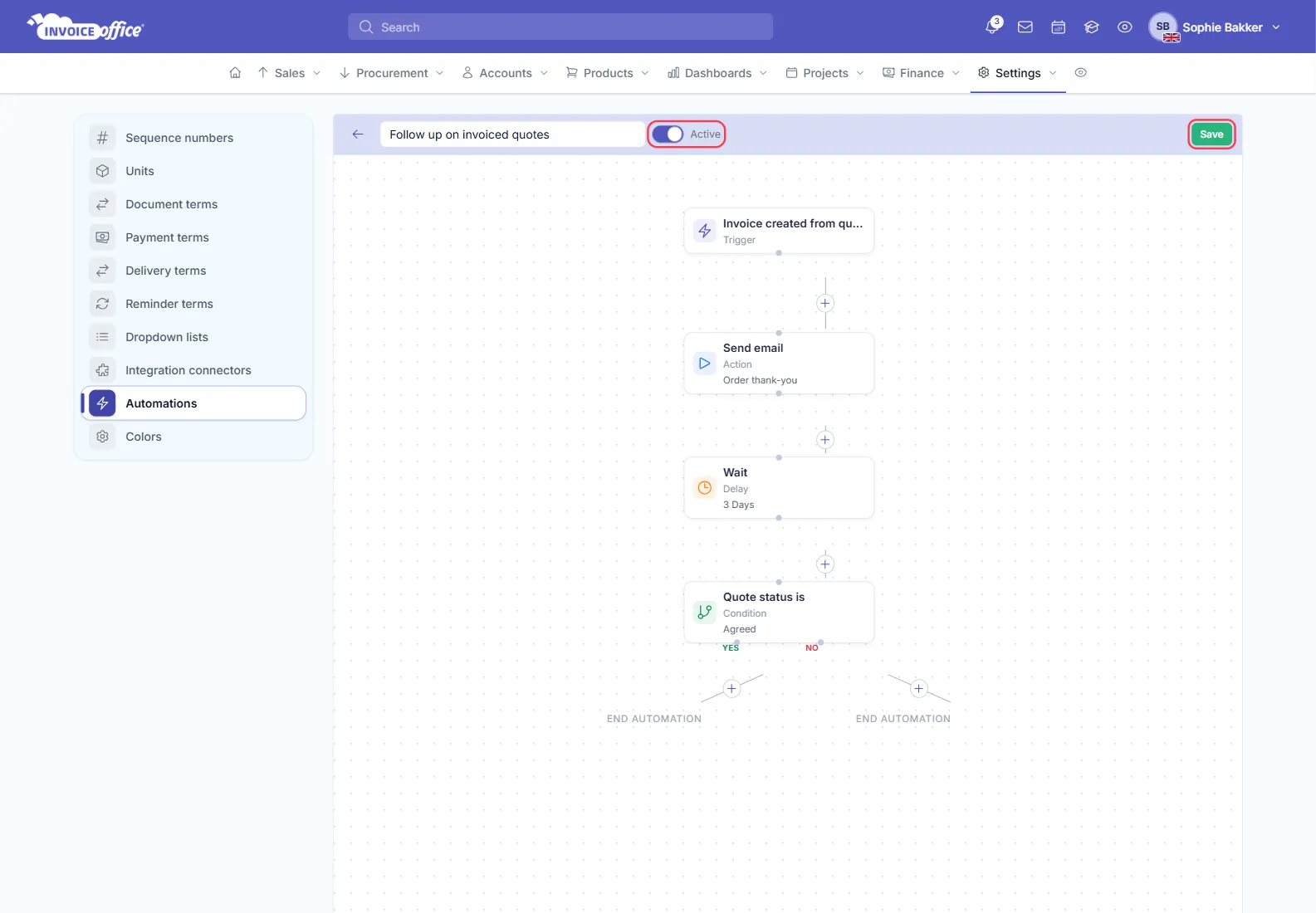The image size is (1316, 913).
Task: Open Payment terms settings
Action: click(193, 237)
